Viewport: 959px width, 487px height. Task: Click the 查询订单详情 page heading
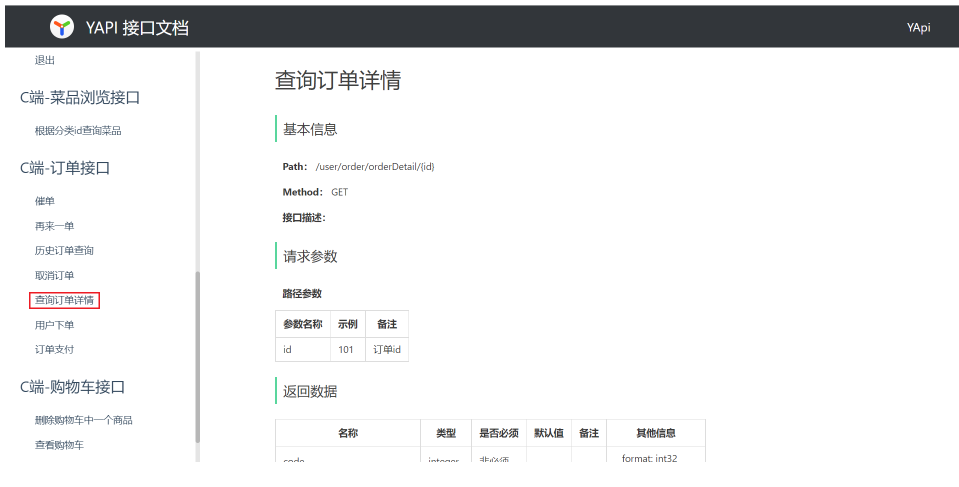click(x=338, y=80)
